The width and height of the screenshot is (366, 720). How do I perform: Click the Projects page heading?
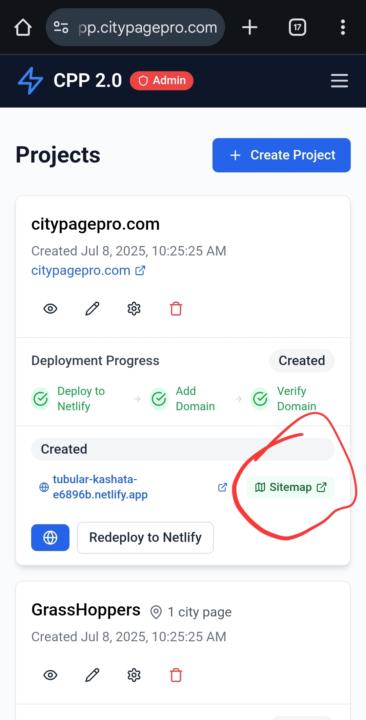pyautogui.click(x=58, y=155)
